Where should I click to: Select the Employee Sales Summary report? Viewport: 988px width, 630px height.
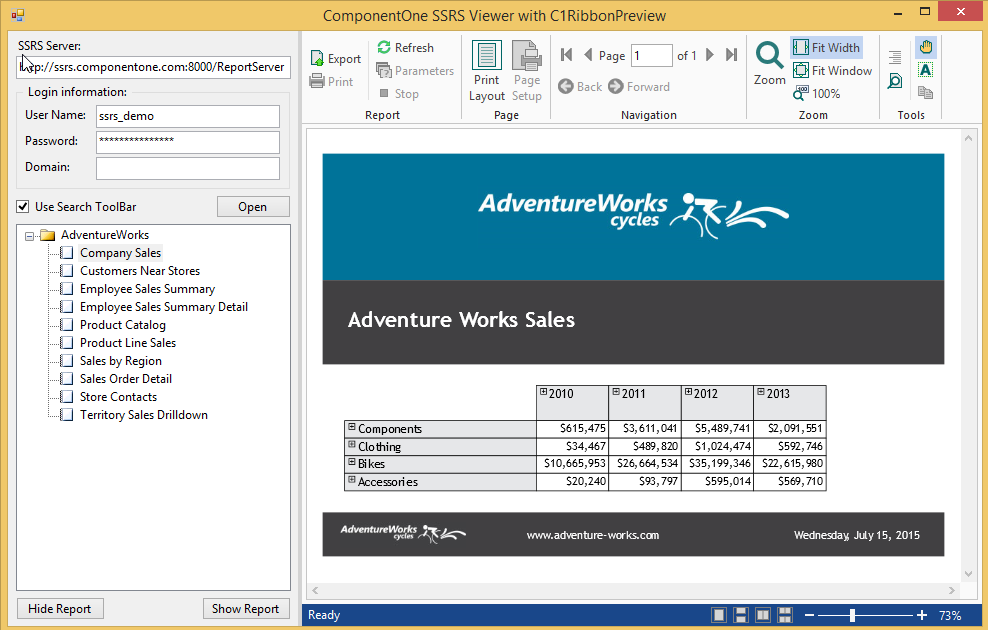click(147, 289)
